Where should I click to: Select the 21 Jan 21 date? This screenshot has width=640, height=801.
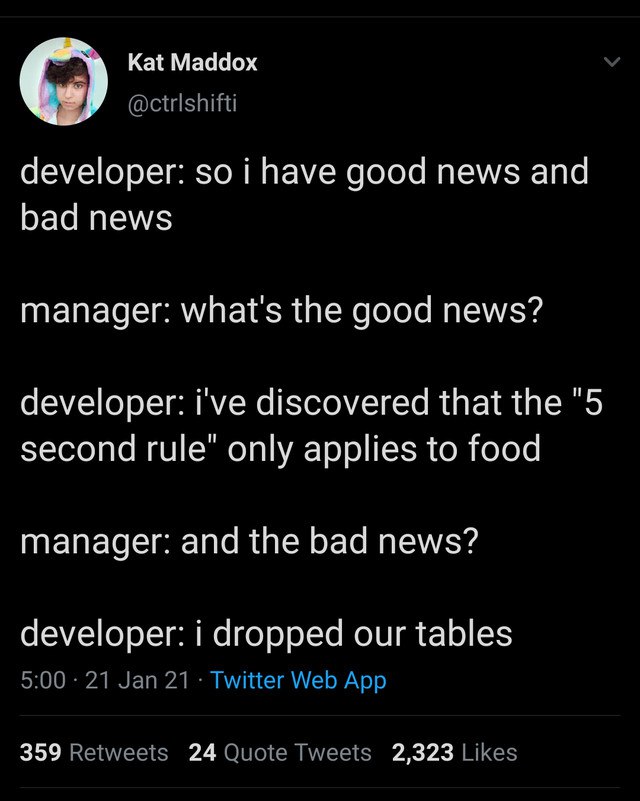pos(138,681)
